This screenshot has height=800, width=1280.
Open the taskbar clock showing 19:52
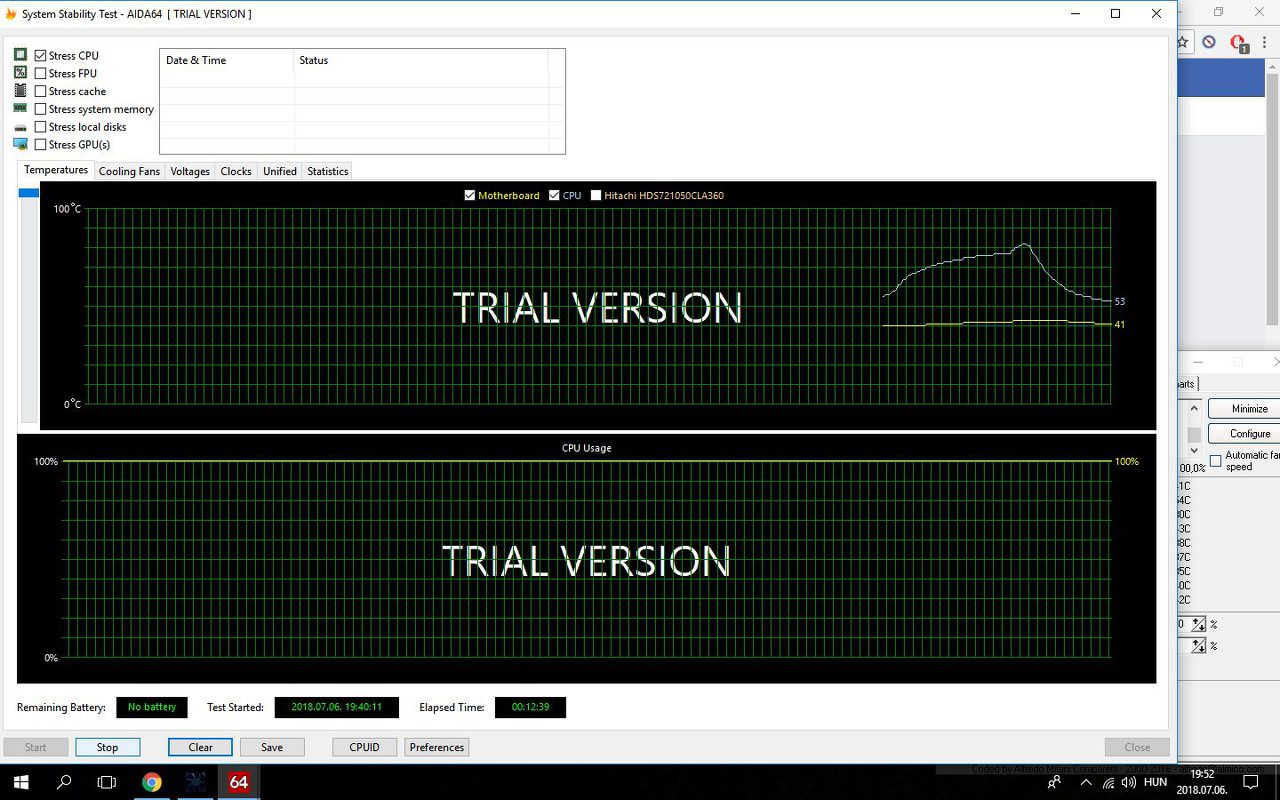pos(1203,782)
